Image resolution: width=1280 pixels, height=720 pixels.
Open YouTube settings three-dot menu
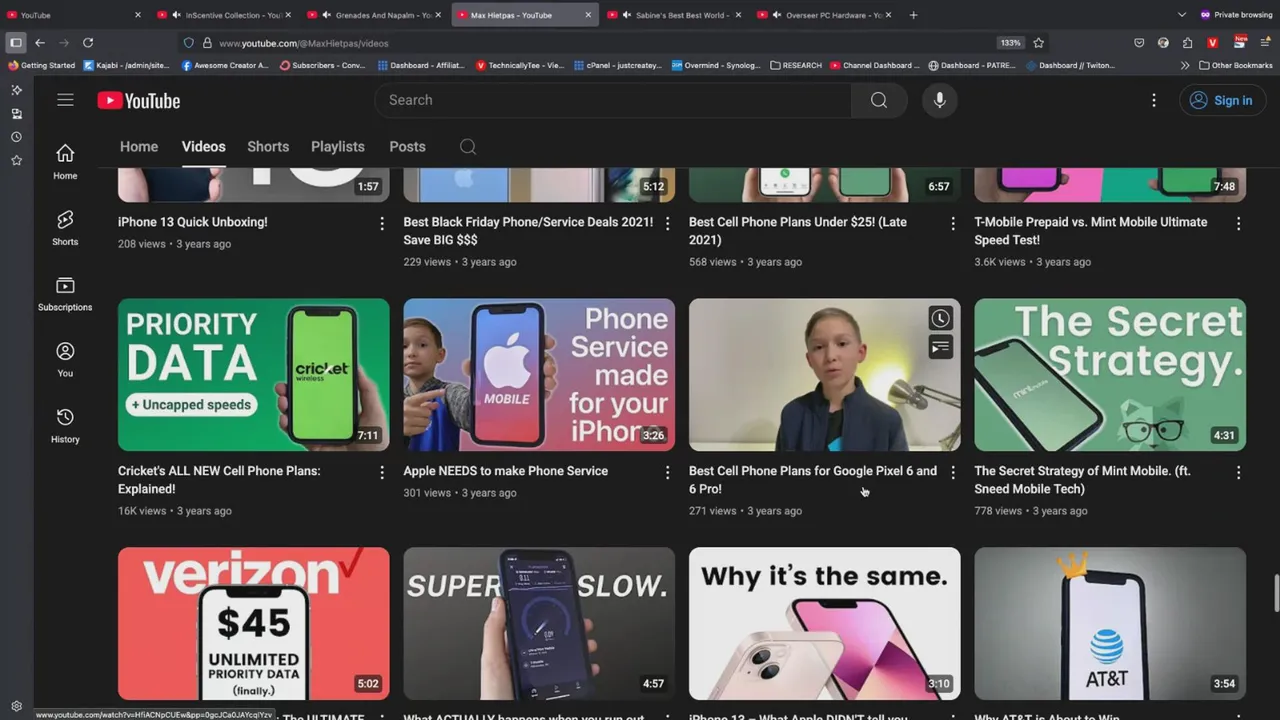1153,100
